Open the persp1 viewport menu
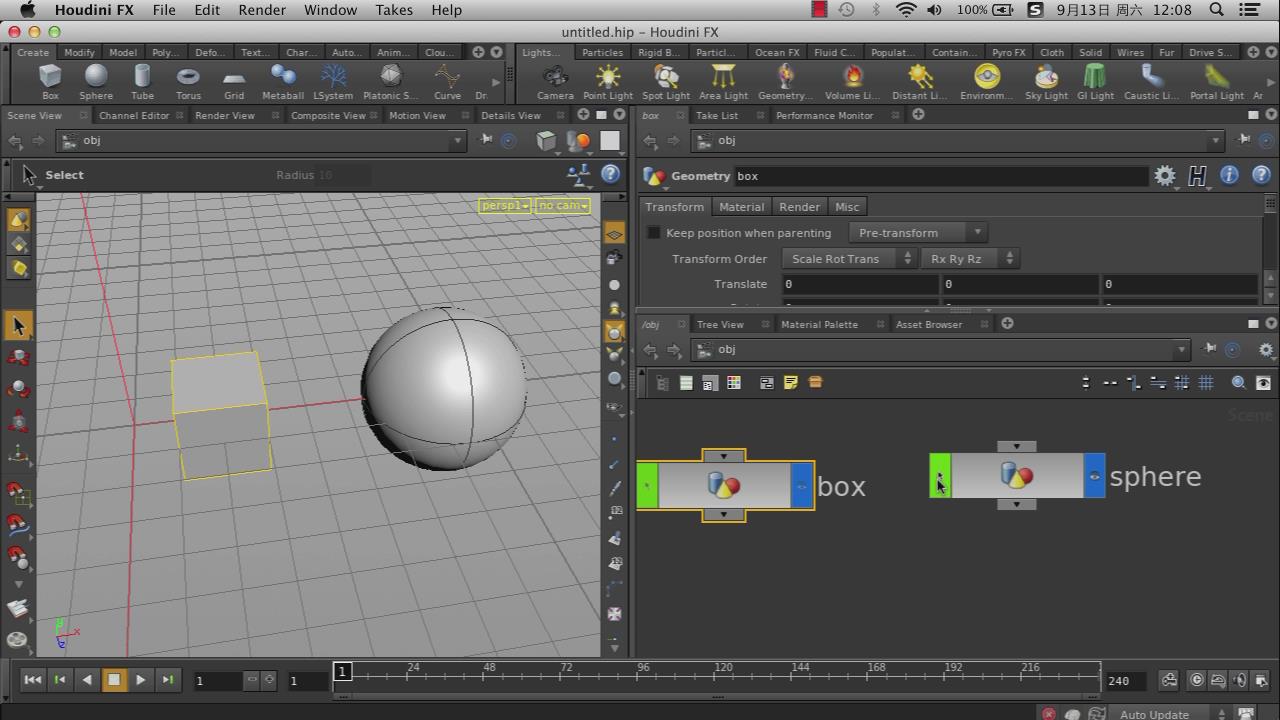The height and width of the screenshot is (720, 1280). coord(504,205)
